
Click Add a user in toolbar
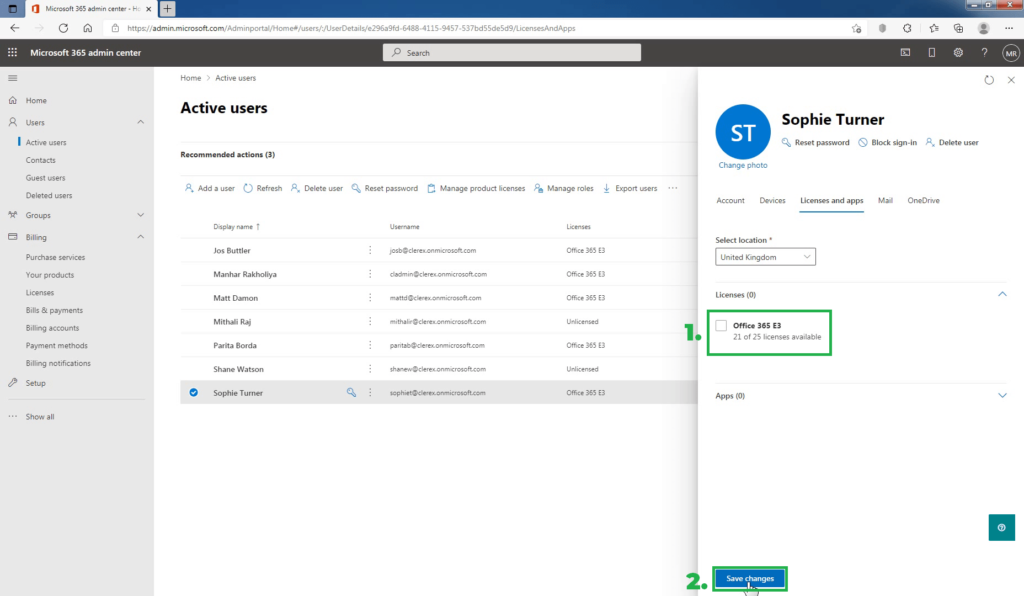[x=209, y=188]
